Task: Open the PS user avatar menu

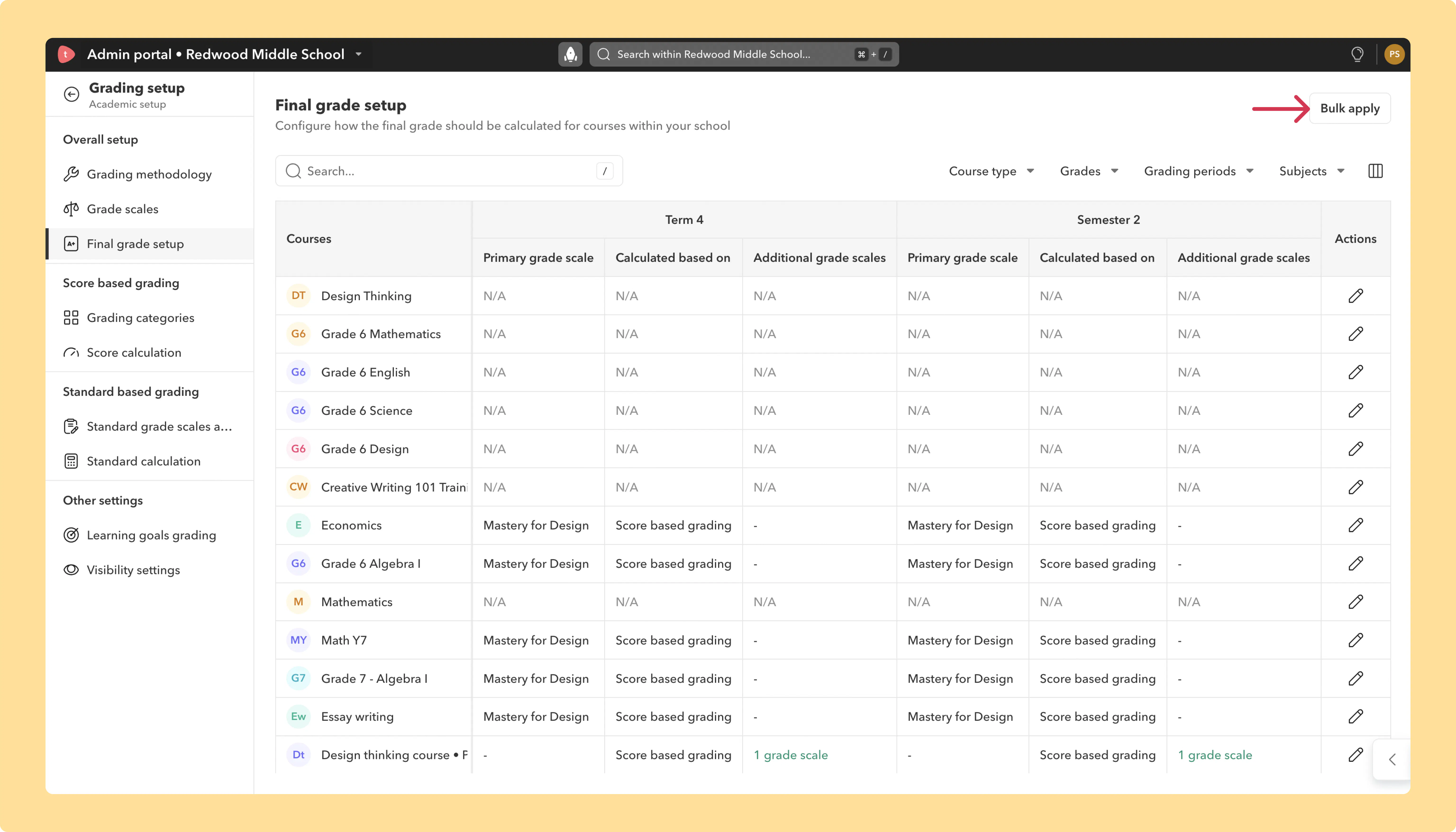Action: coord(1394,54)
